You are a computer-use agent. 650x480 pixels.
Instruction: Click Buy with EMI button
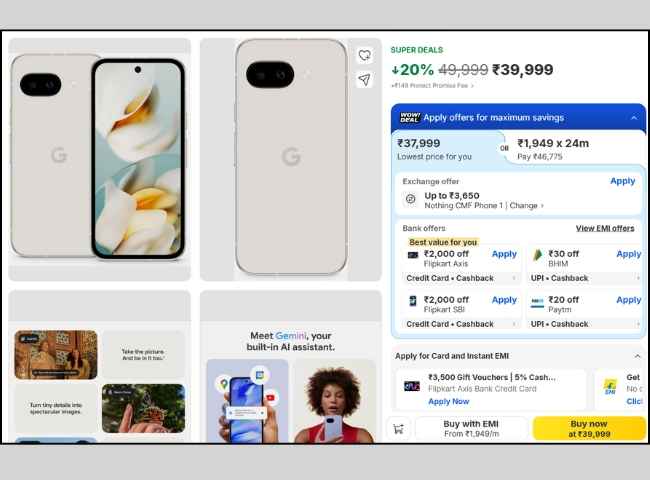[x=471, y=429]
